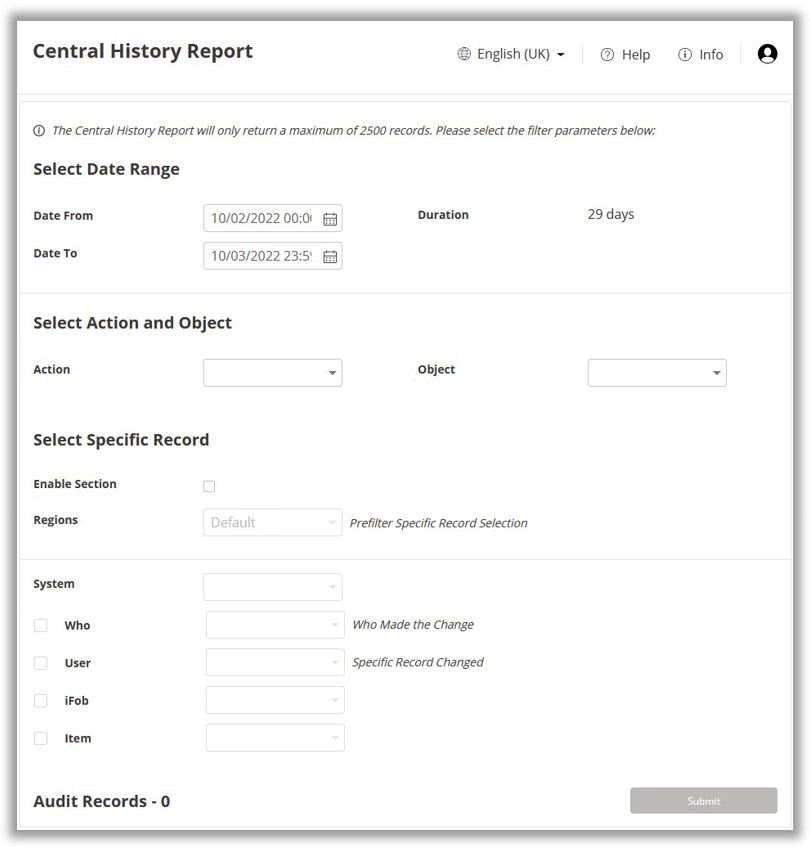Expand the Regions Default dropdown

click(x=273, y=522)
